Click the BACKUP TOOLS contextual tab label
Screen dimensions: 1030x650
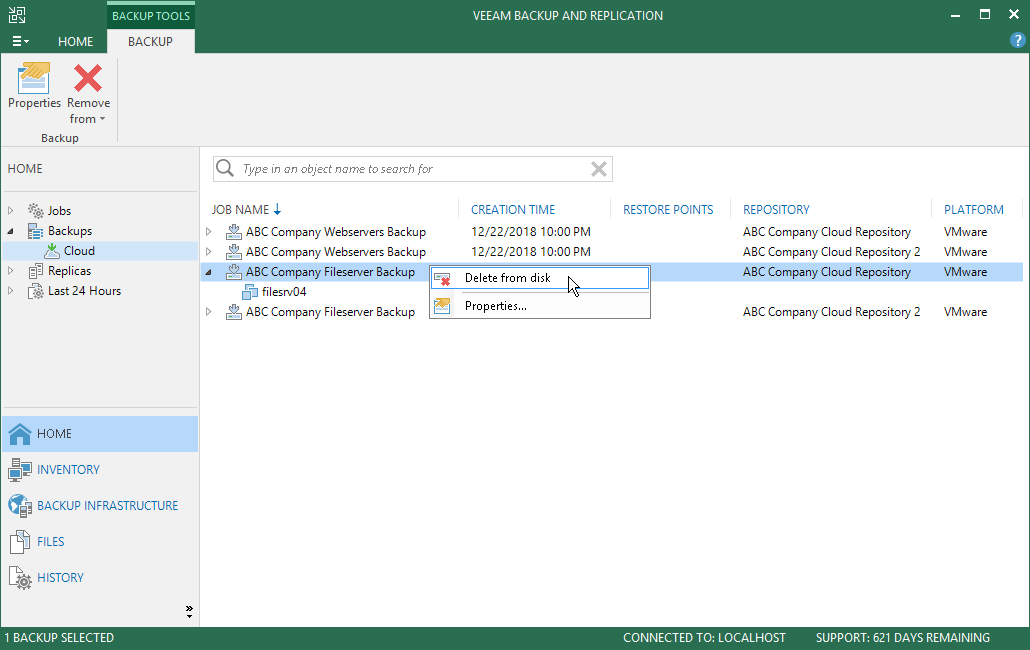(151, 16)
